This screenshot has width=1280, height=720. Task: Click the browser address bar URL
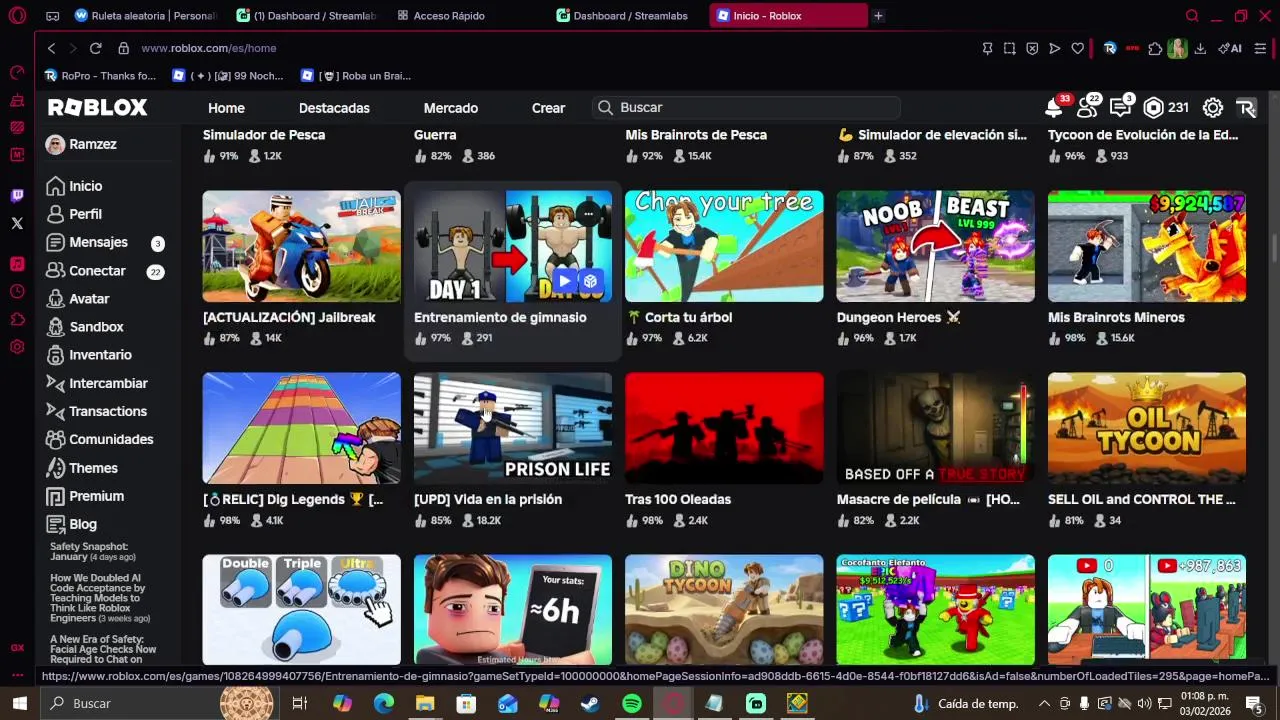[209, 48]
